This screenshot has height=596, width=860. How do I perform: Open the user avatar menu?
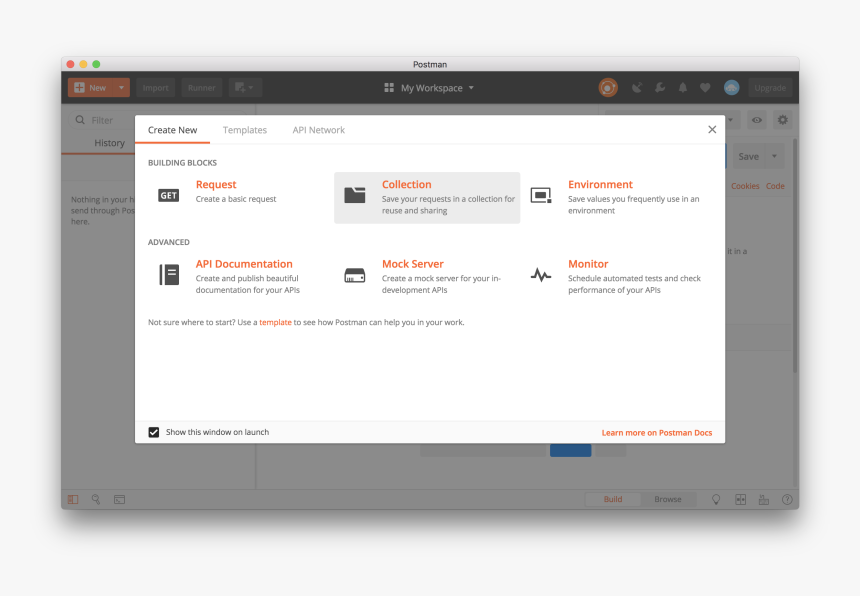click(x=731, y=88)
